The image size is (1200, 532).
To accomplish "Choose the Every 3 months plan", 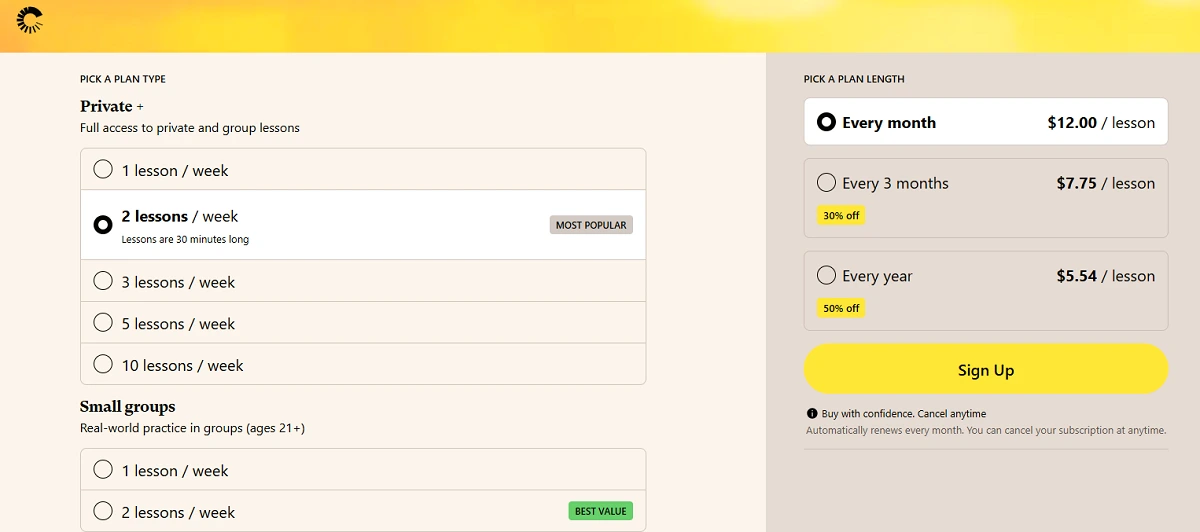I will 826,183.
